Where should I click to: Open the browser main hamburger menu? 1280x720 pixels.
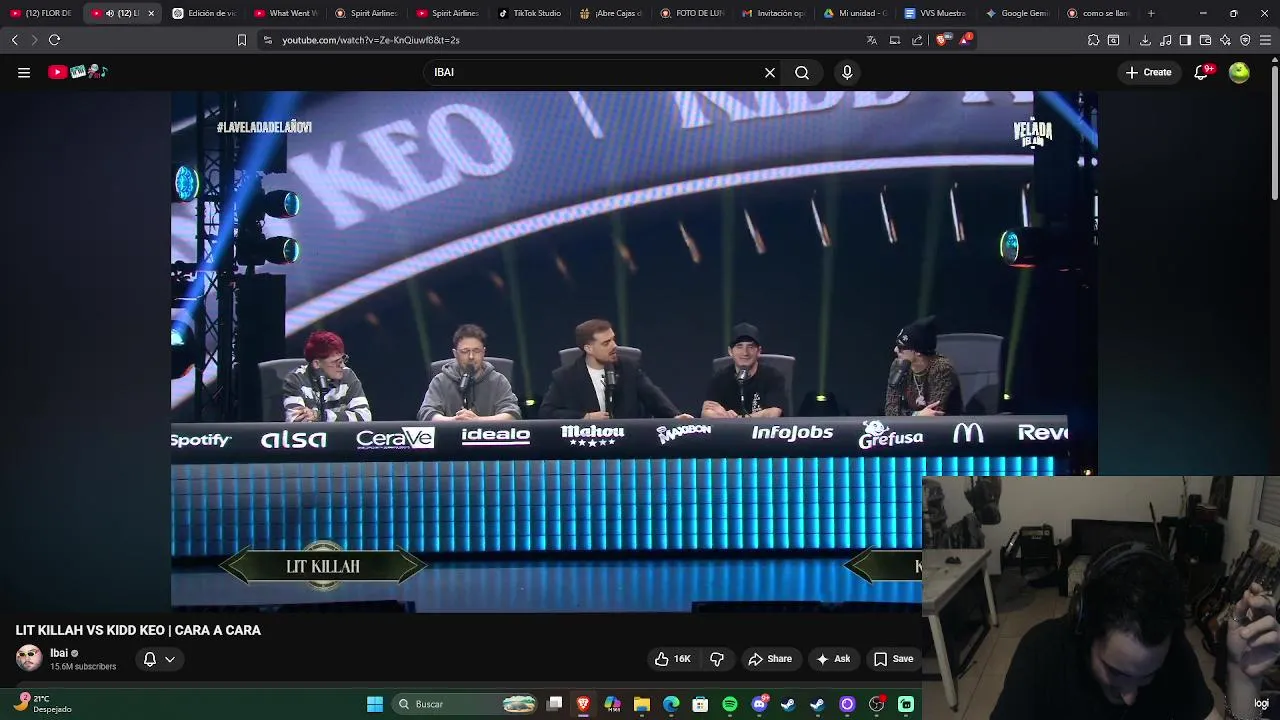pyautogui.click(x=1265, y=40)
